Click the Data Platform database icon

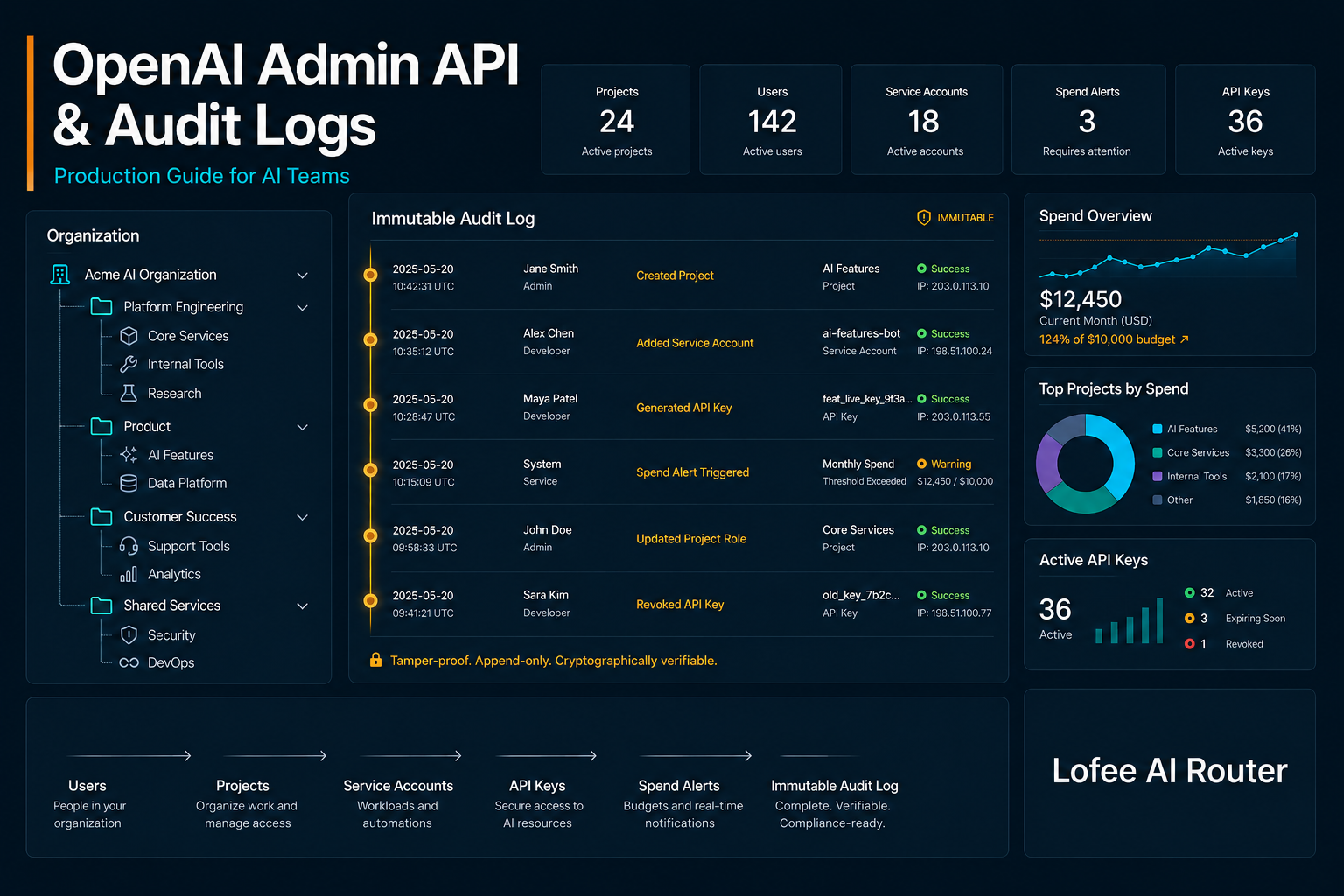(x=129, y=483)
